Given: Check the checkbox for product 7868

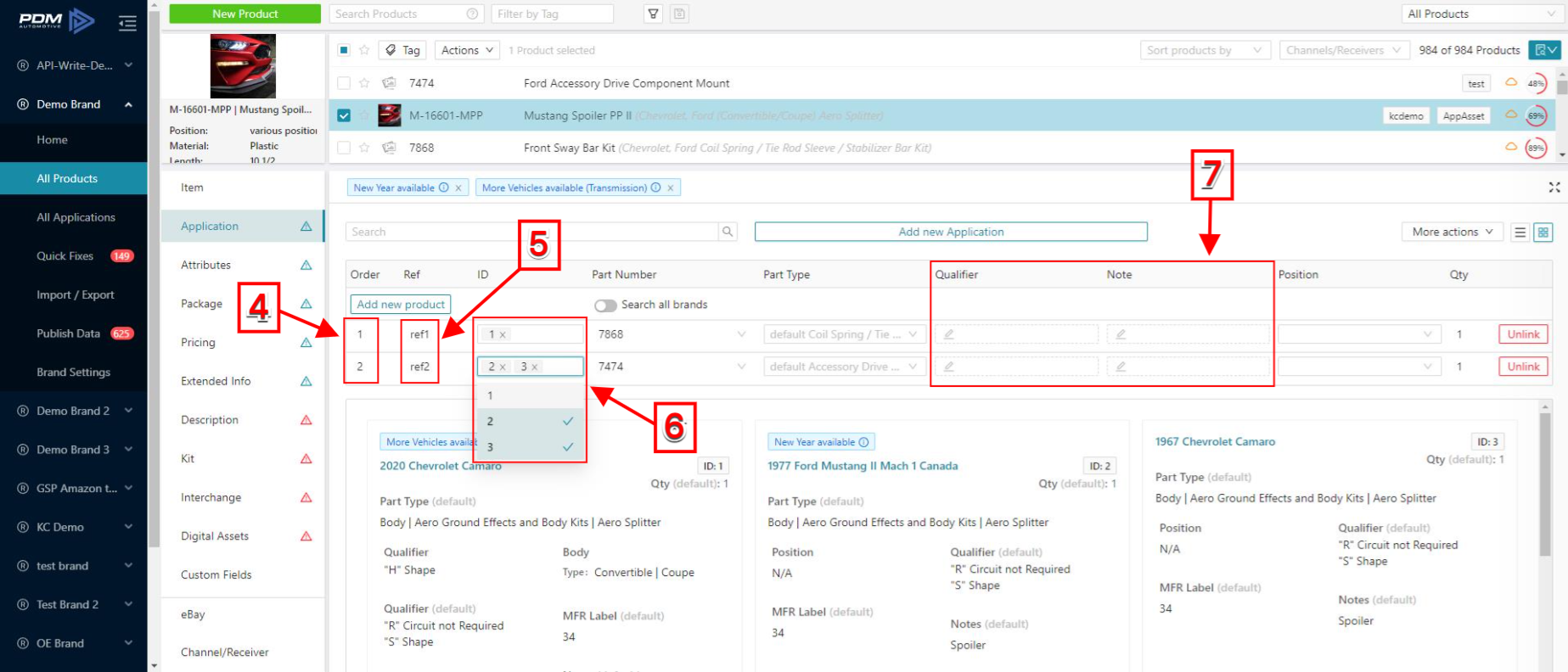Looking at the screenshot, I should [344, 148].
